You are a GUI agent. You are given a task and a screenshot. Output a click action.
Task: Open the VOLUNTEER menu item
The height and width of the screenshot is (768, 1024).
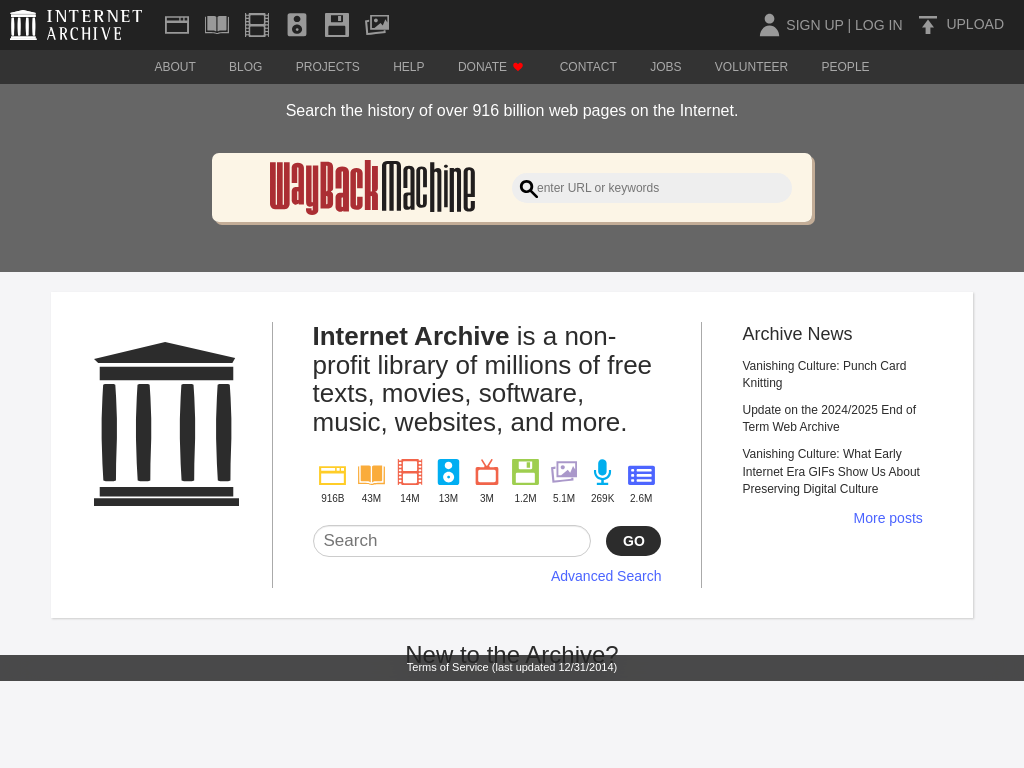pos(751,67)
